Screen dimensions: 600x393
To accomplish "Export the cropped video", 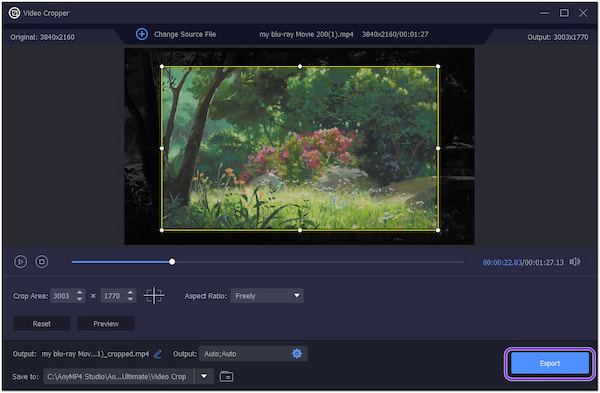I will point(550,363).
